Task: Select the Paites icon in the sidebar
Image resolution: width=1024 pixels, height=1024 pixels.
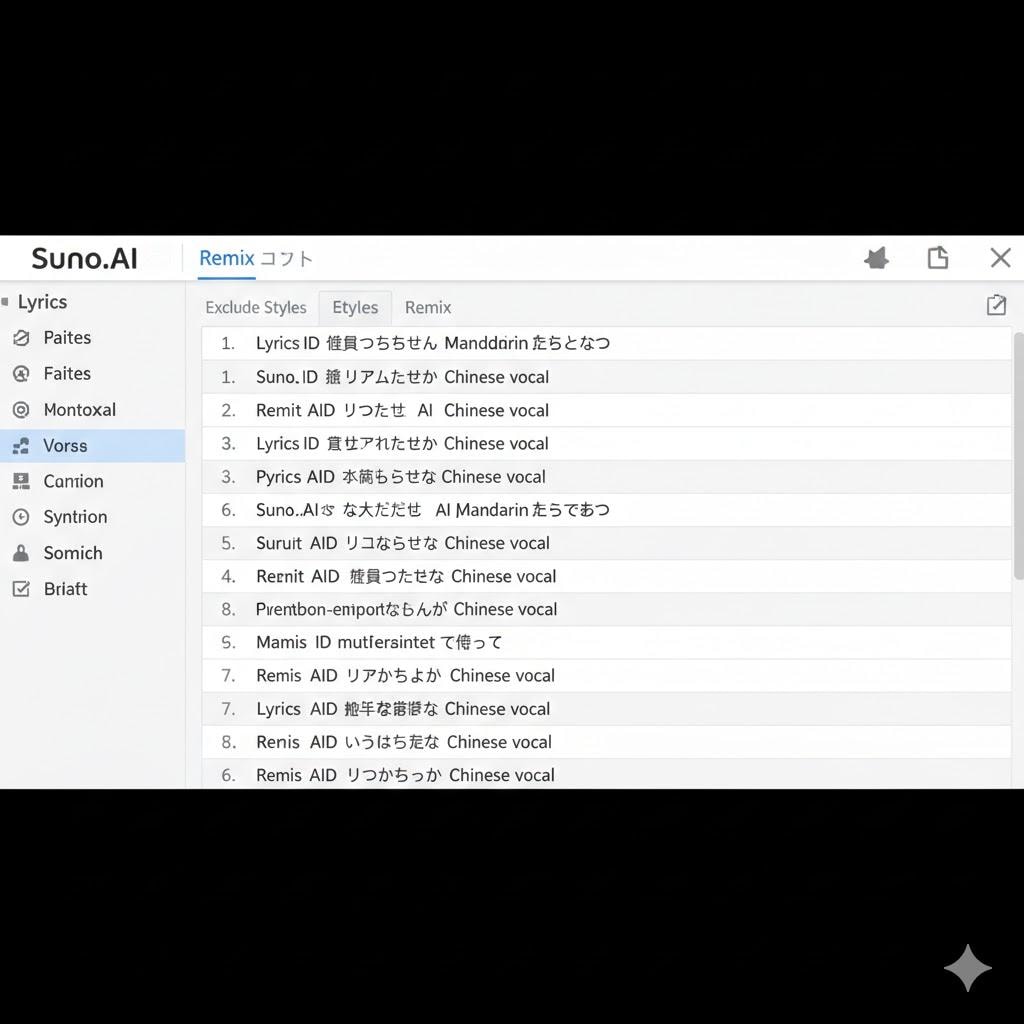Action: pos(22,338)
